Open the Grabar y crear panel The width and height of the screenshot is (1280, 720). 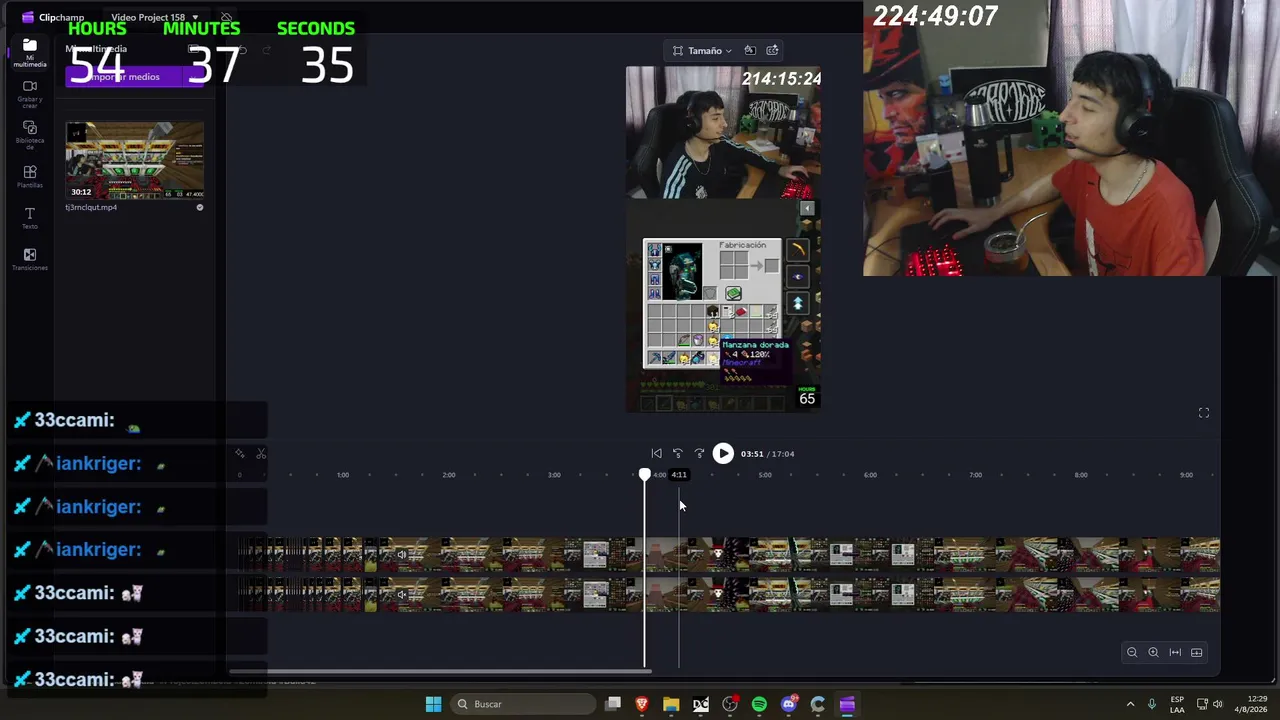point(30,94)
